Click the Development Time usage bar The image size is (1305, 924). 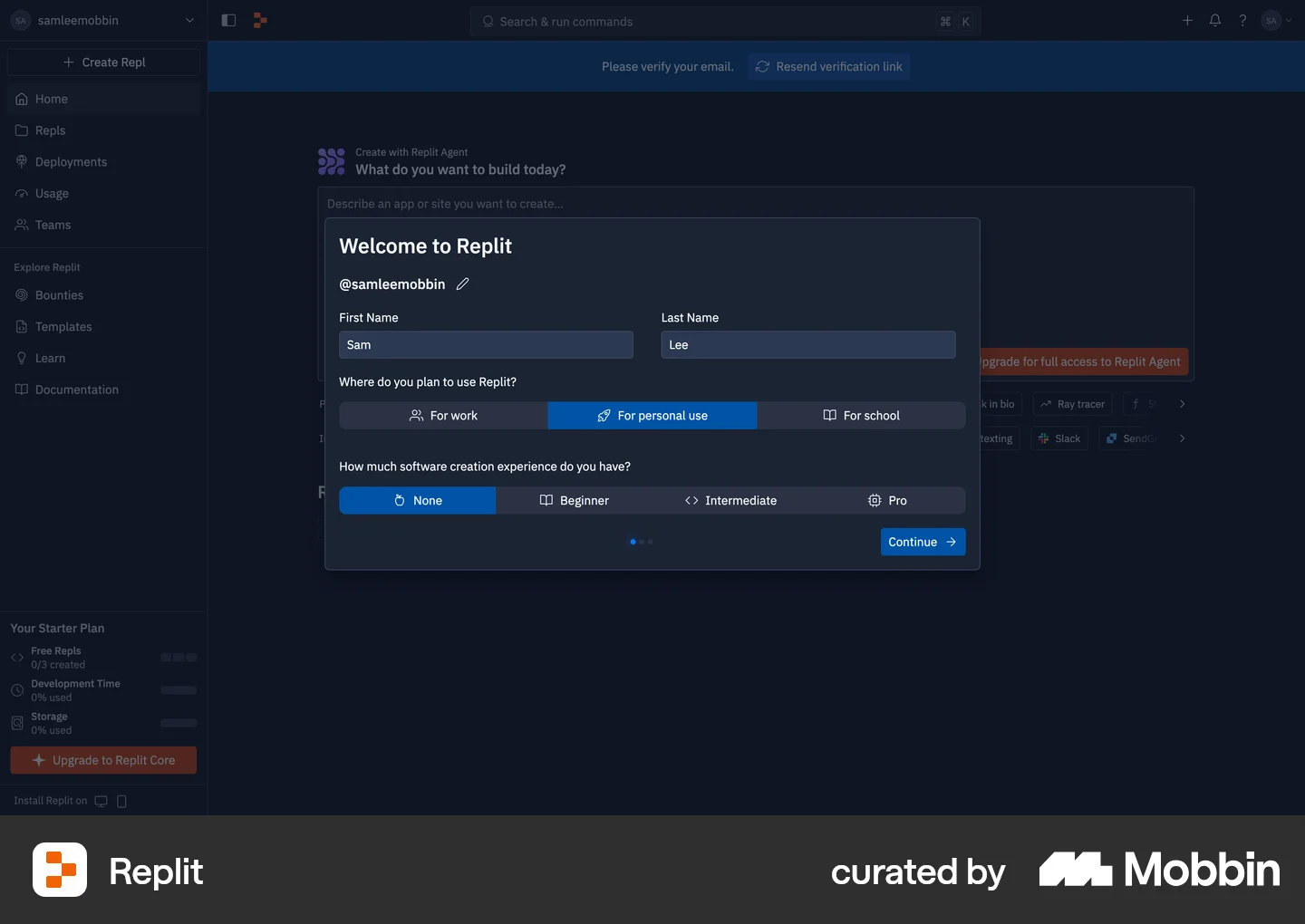coord(179,690)
